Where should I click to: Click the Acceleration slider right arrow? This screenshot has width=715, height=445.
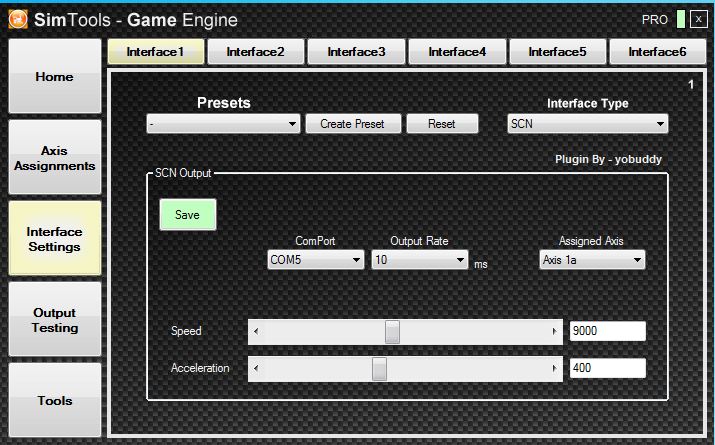tap(555, 369)
